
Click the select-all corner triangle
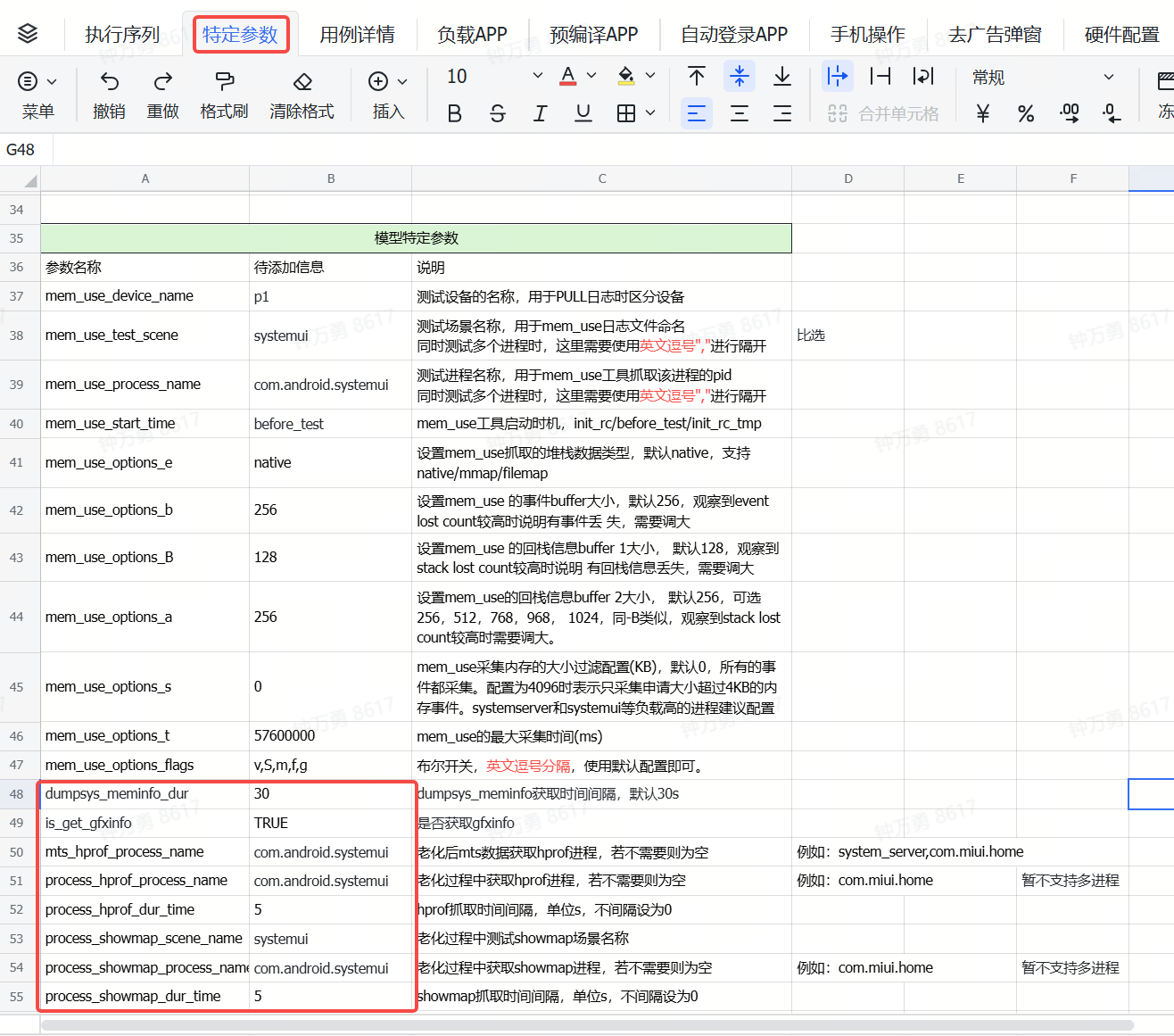pyautogui.click(x=30, y=180)
